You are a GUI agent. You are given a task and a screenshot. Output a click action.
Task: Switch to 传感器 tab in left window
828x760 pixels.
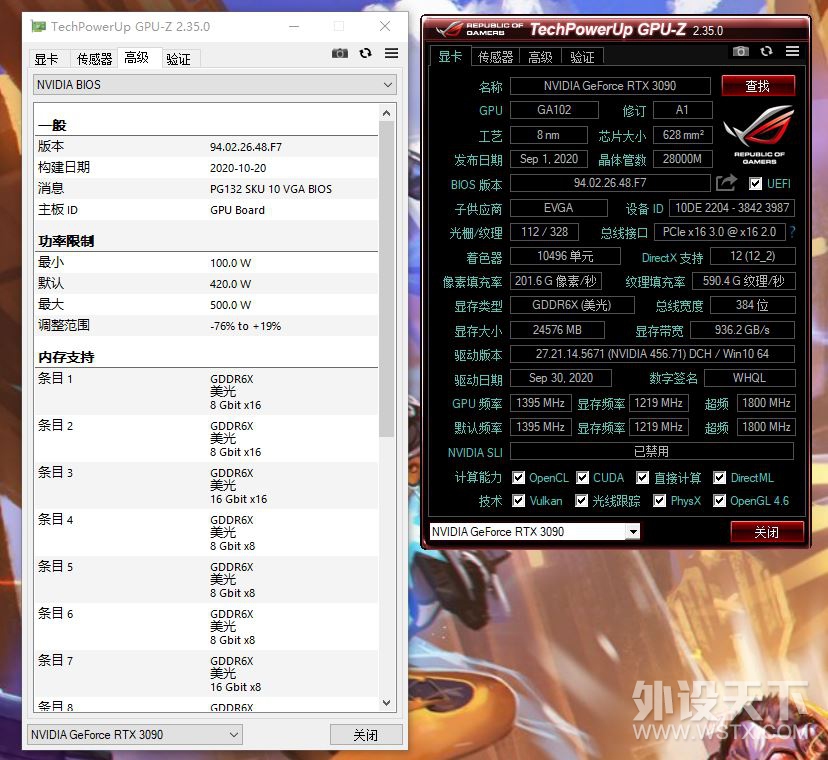tap(94, 59)
